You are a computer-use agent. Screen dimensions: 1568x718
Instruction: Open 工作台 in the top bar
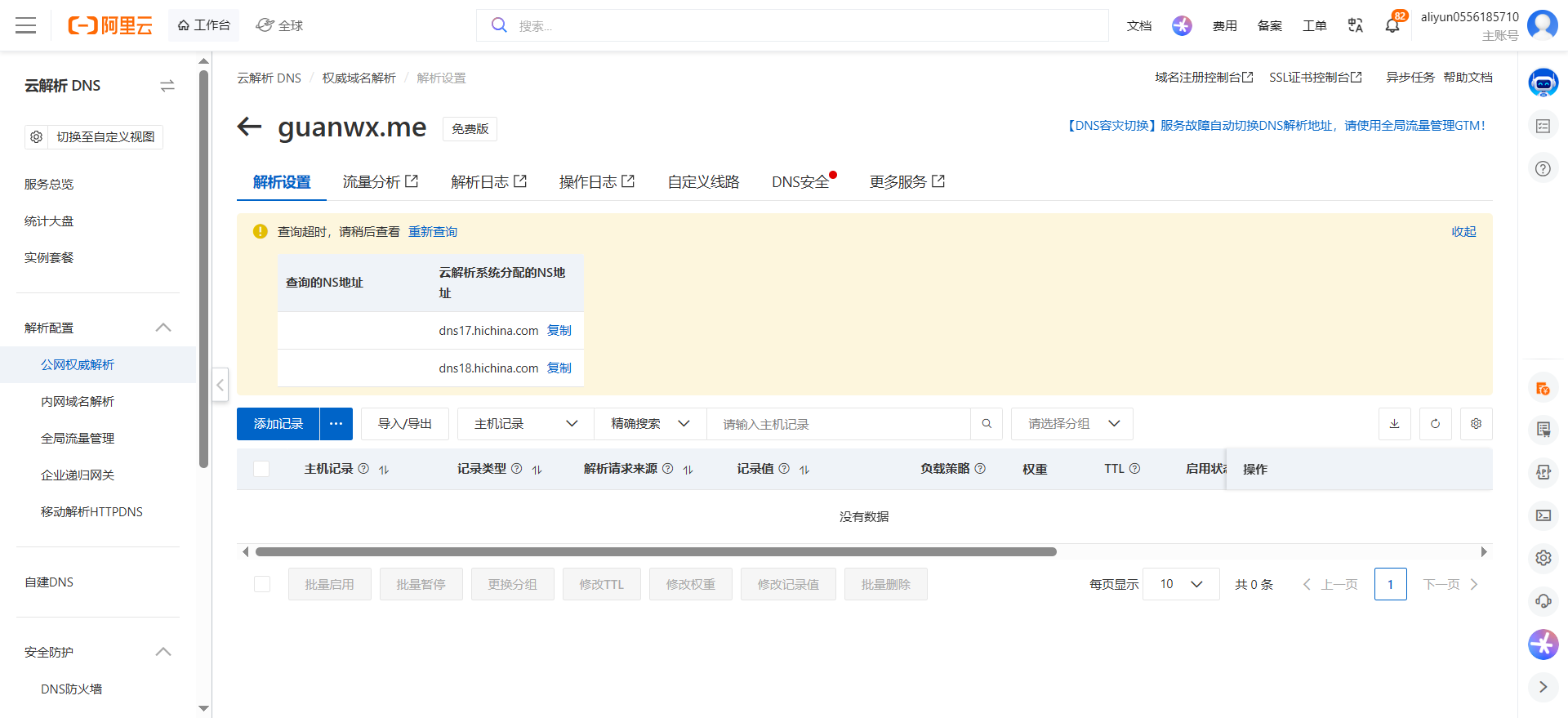204,25
